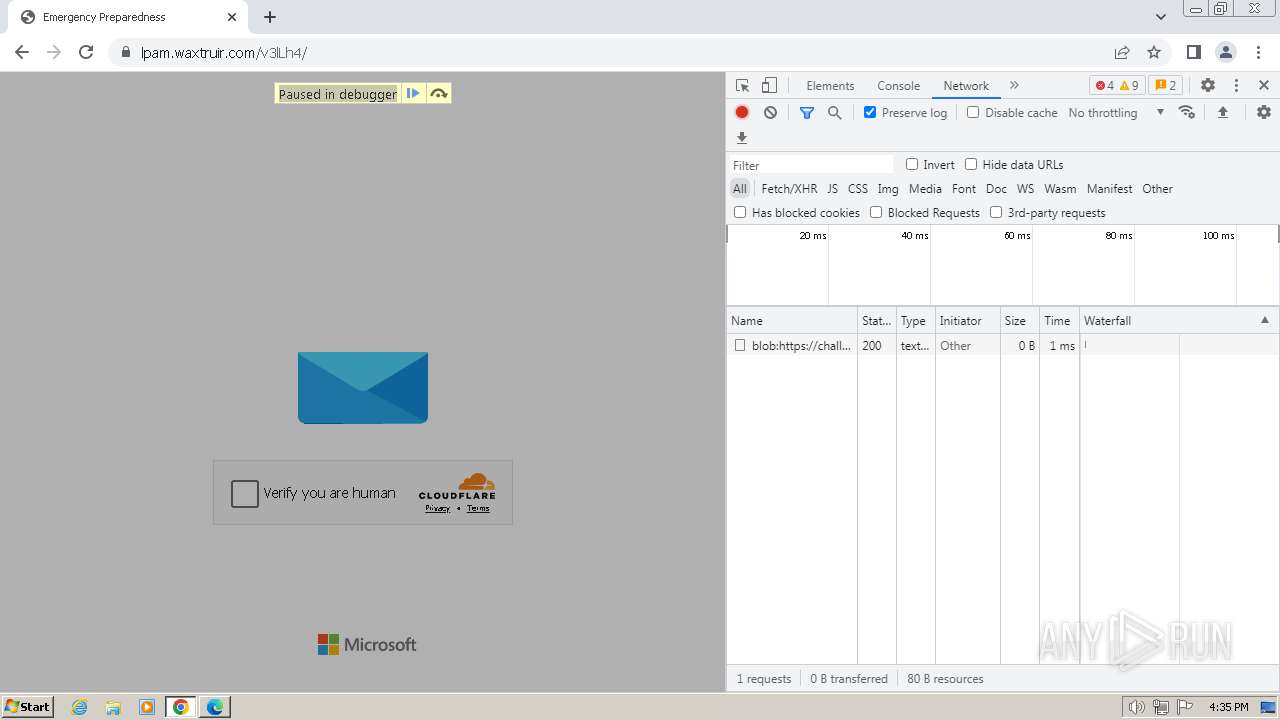Share this page icon
The image size is (1280, 720).
point(1122,52)
